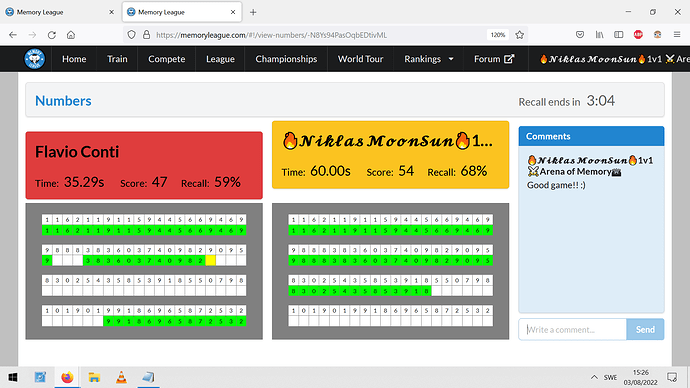Viewport: 690px width, 388px height.
Task: Open the browser home page icon
Action: 71,35
